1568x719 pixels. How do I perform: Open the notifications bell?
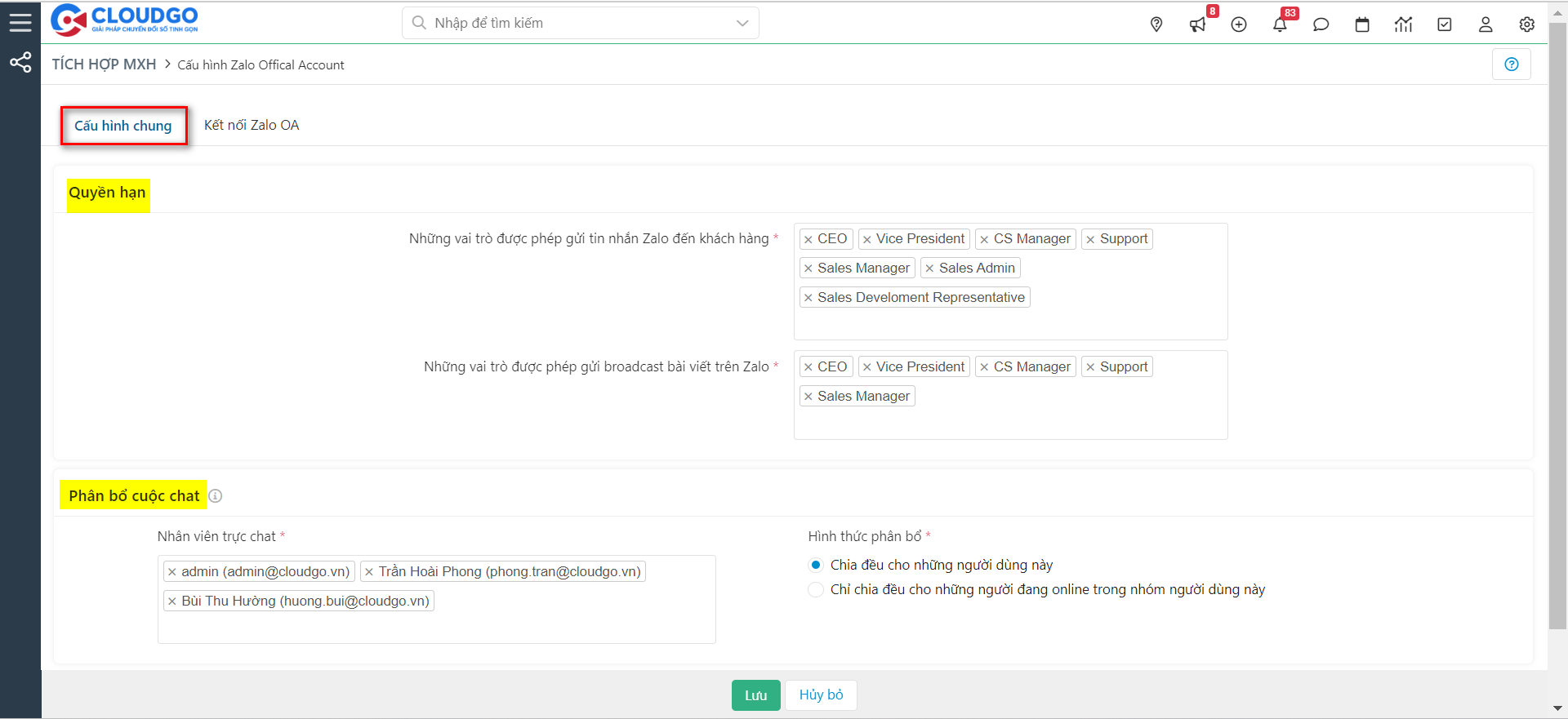[x=1280, y=24]
